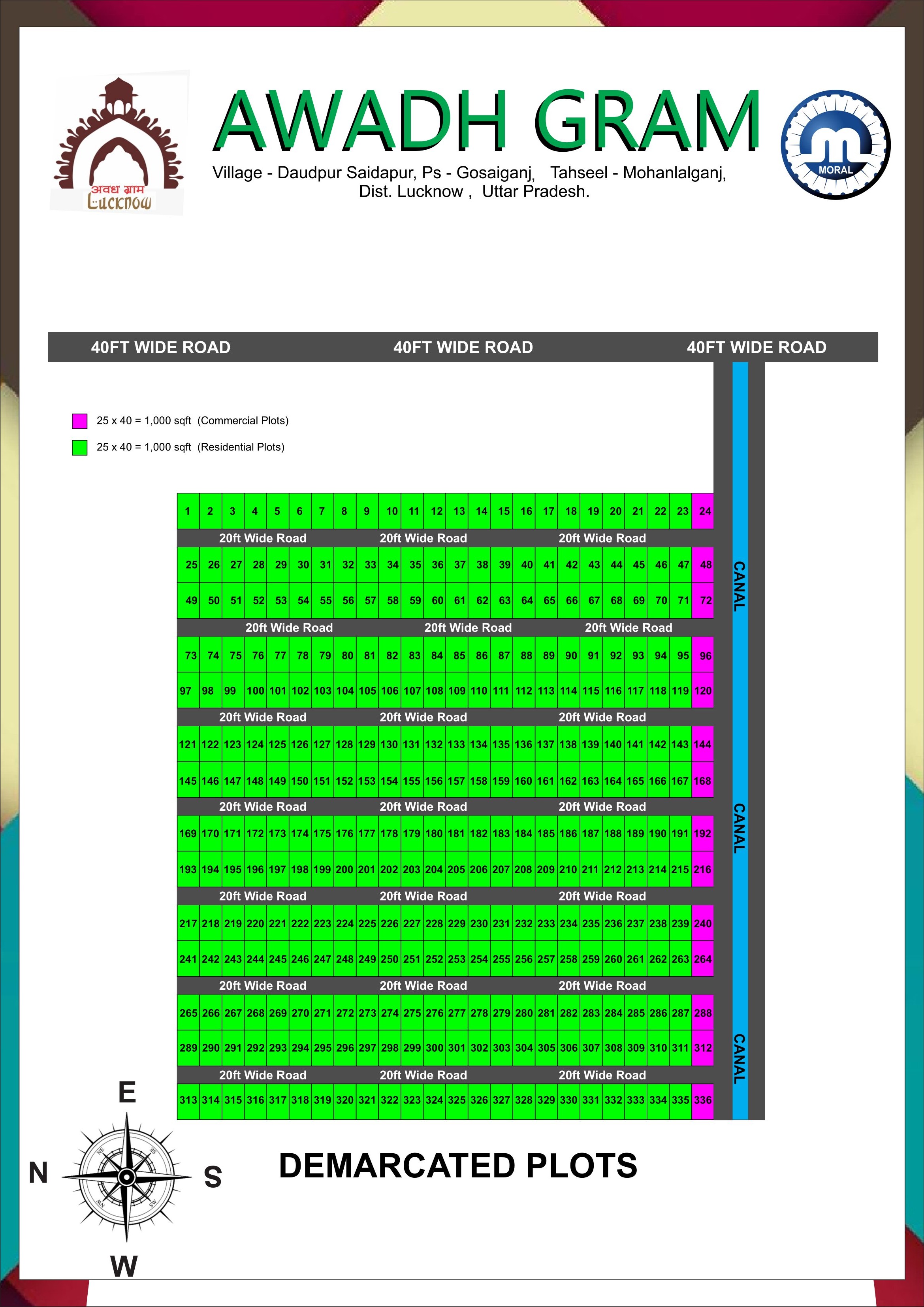
Task: Select plot number 169
Action: coord(188,833)
